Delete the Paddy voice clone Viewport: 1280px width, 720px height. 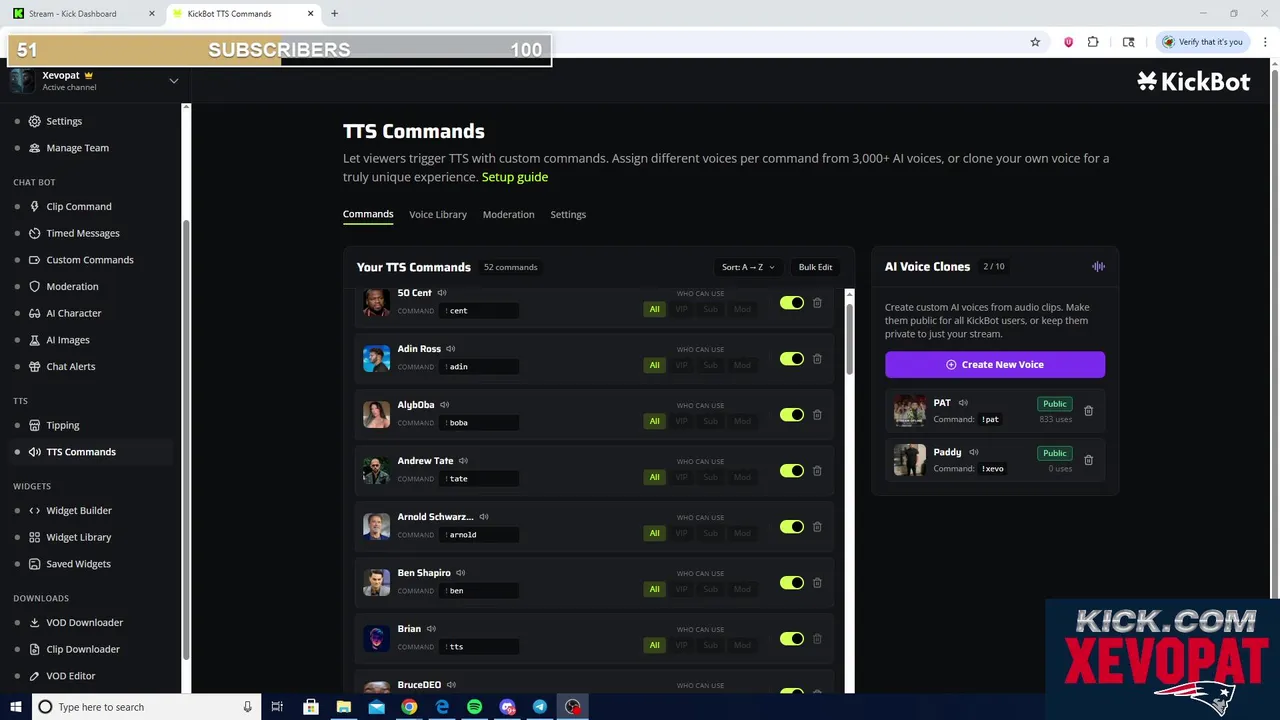(x=1089, y=460)
